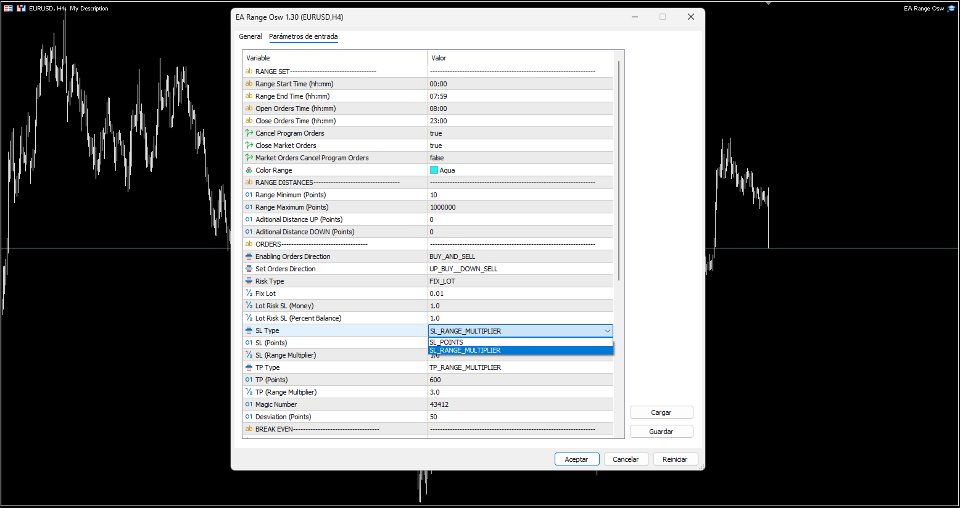The image size is (960, 508).
Task: Toggle Close Market Orders true value
Action: pos(520,145)
